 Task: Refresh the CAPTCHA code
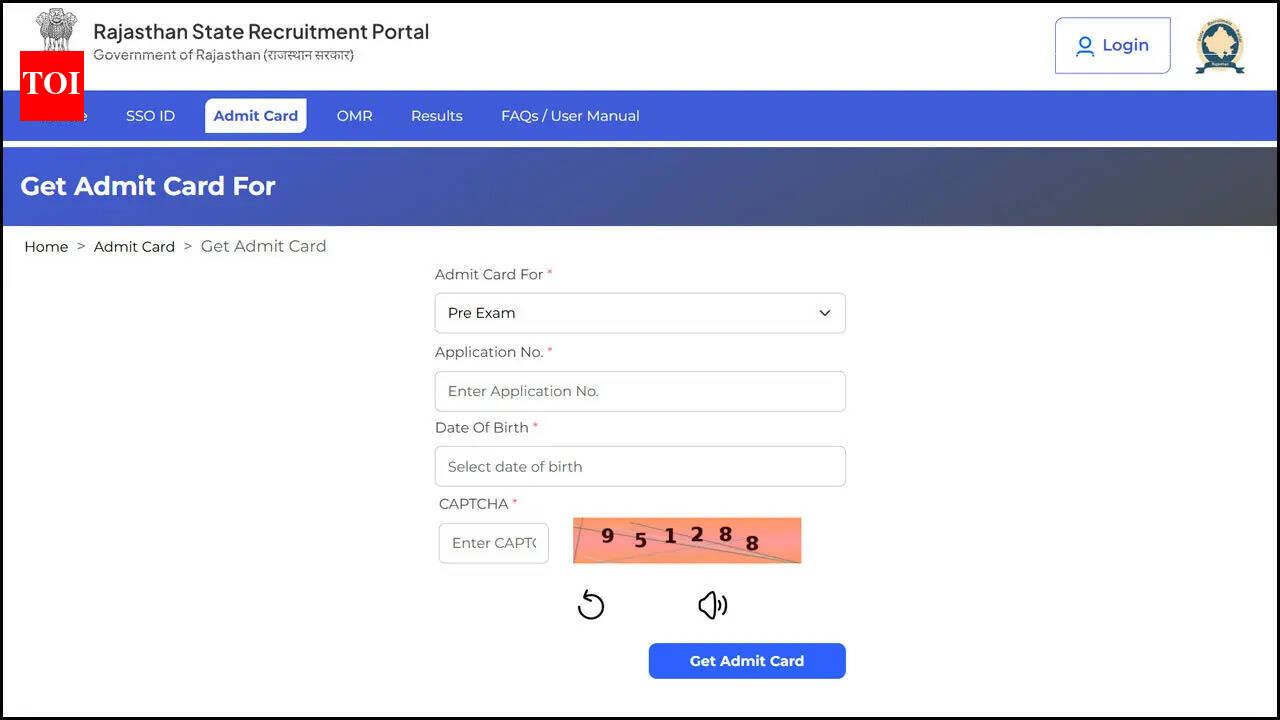click(591, 605)
